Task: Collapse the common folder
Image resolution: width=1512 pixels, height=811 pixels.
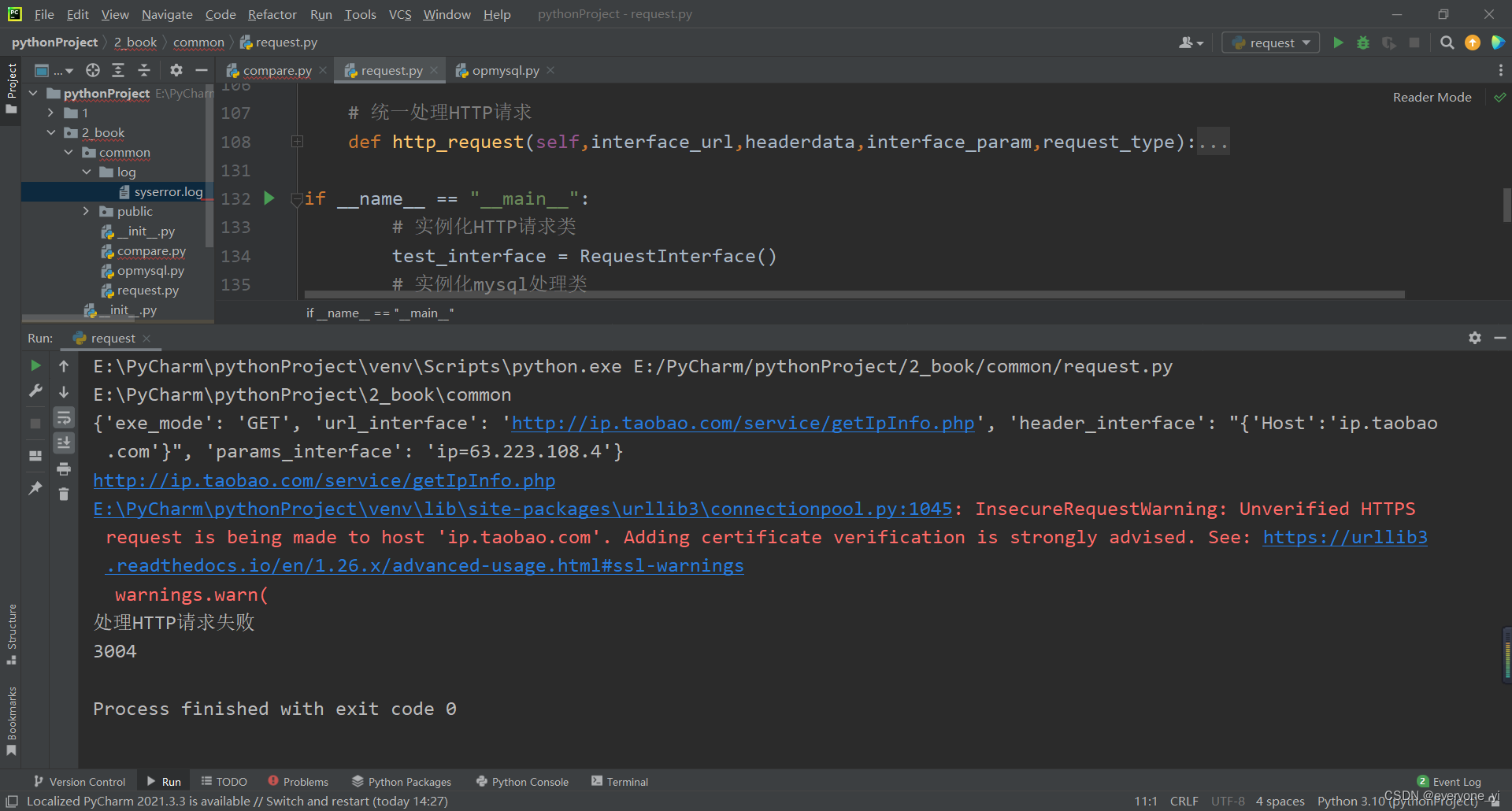Action: (x=69, y=152)
